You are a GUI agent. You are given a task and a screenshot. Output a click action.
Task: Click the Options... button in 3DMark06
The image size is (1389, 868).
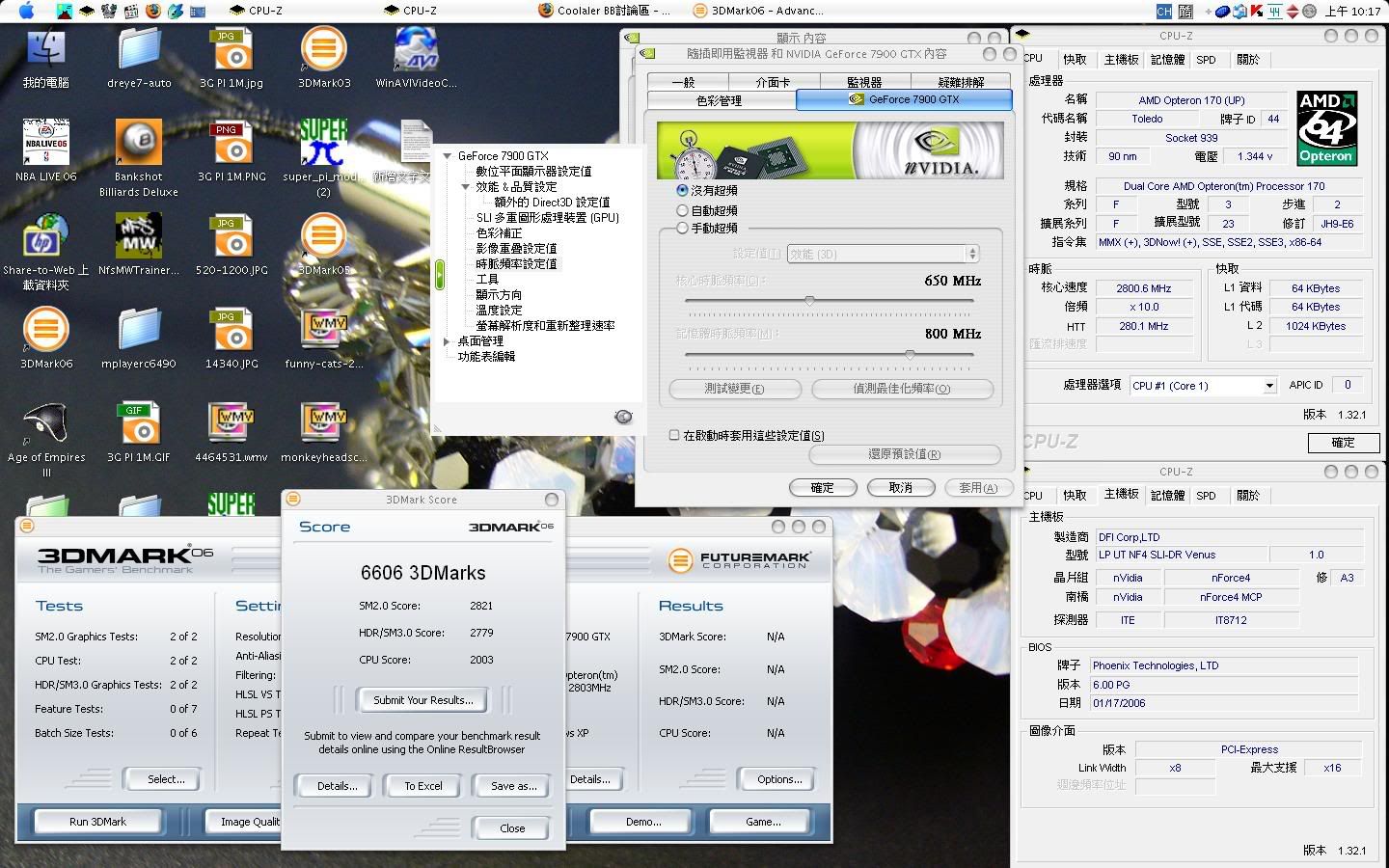point(779,779)
